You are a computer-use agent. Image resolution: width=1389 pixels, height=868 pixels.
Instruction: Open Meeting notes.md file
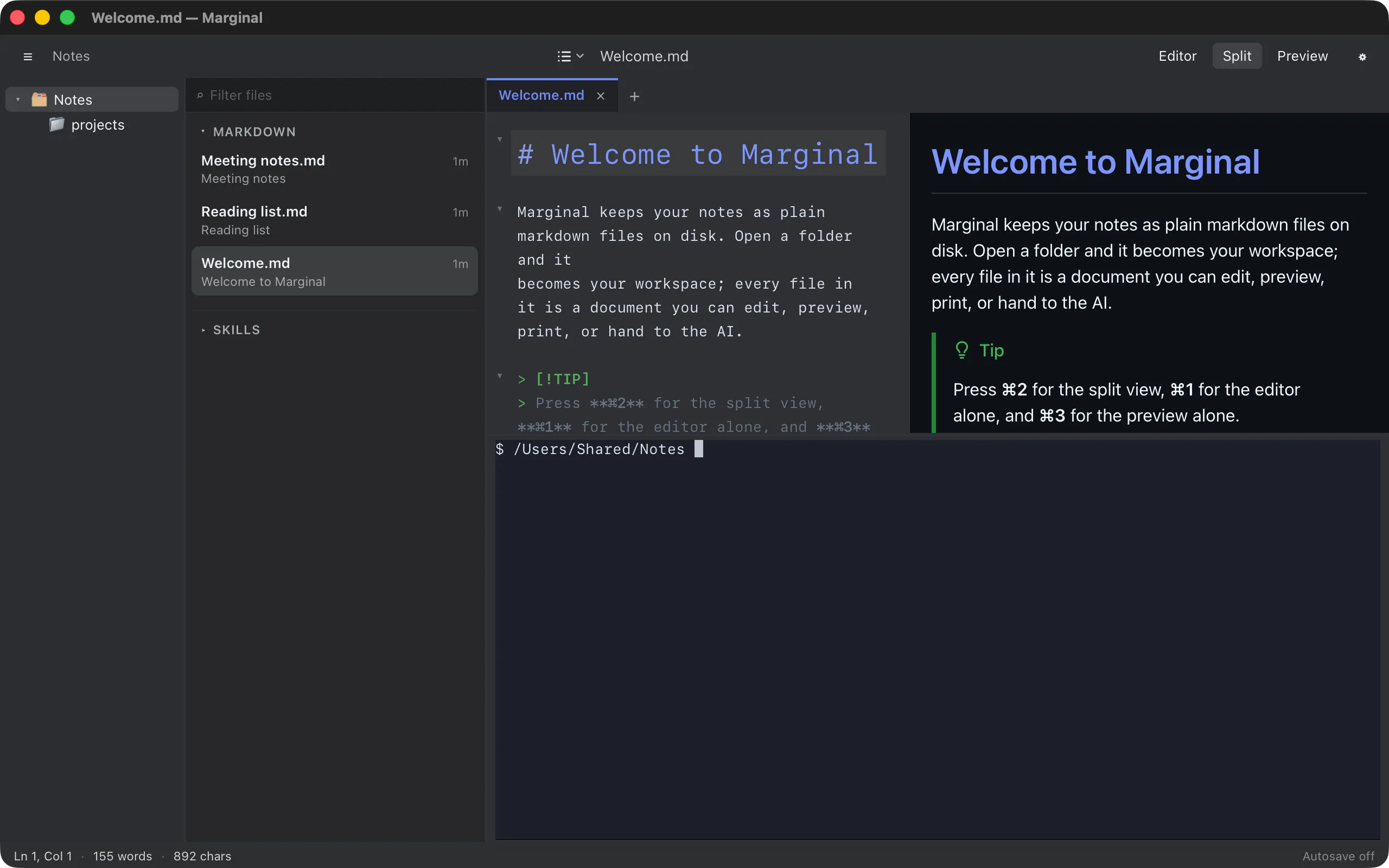click(335, 169)
